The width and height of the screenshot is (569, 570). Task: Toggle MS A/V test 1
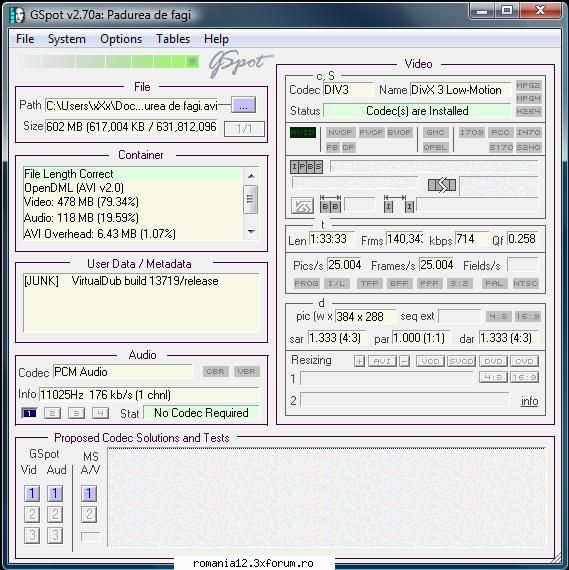tap(89, 493)
